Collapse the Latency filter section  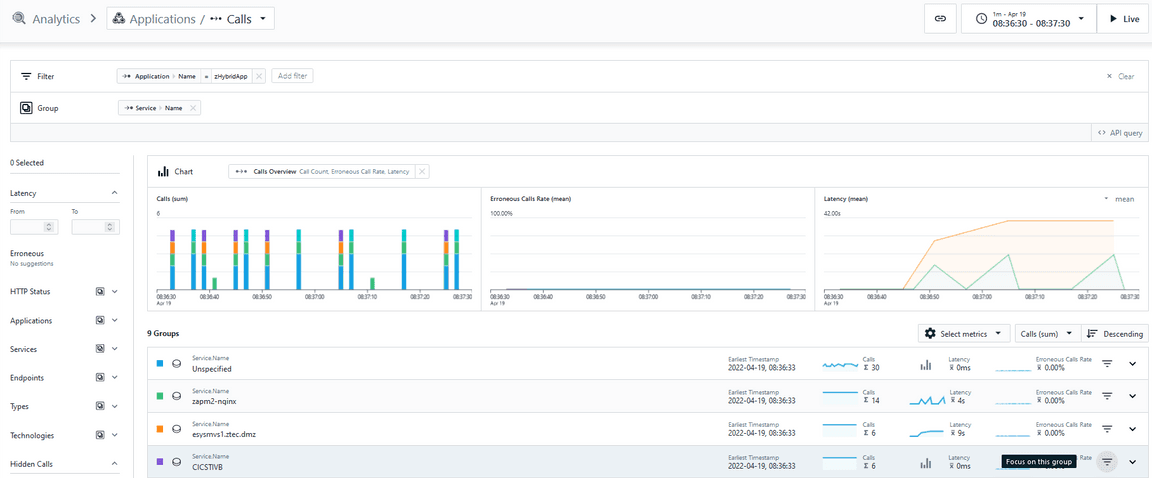click(x=114, y=193)
